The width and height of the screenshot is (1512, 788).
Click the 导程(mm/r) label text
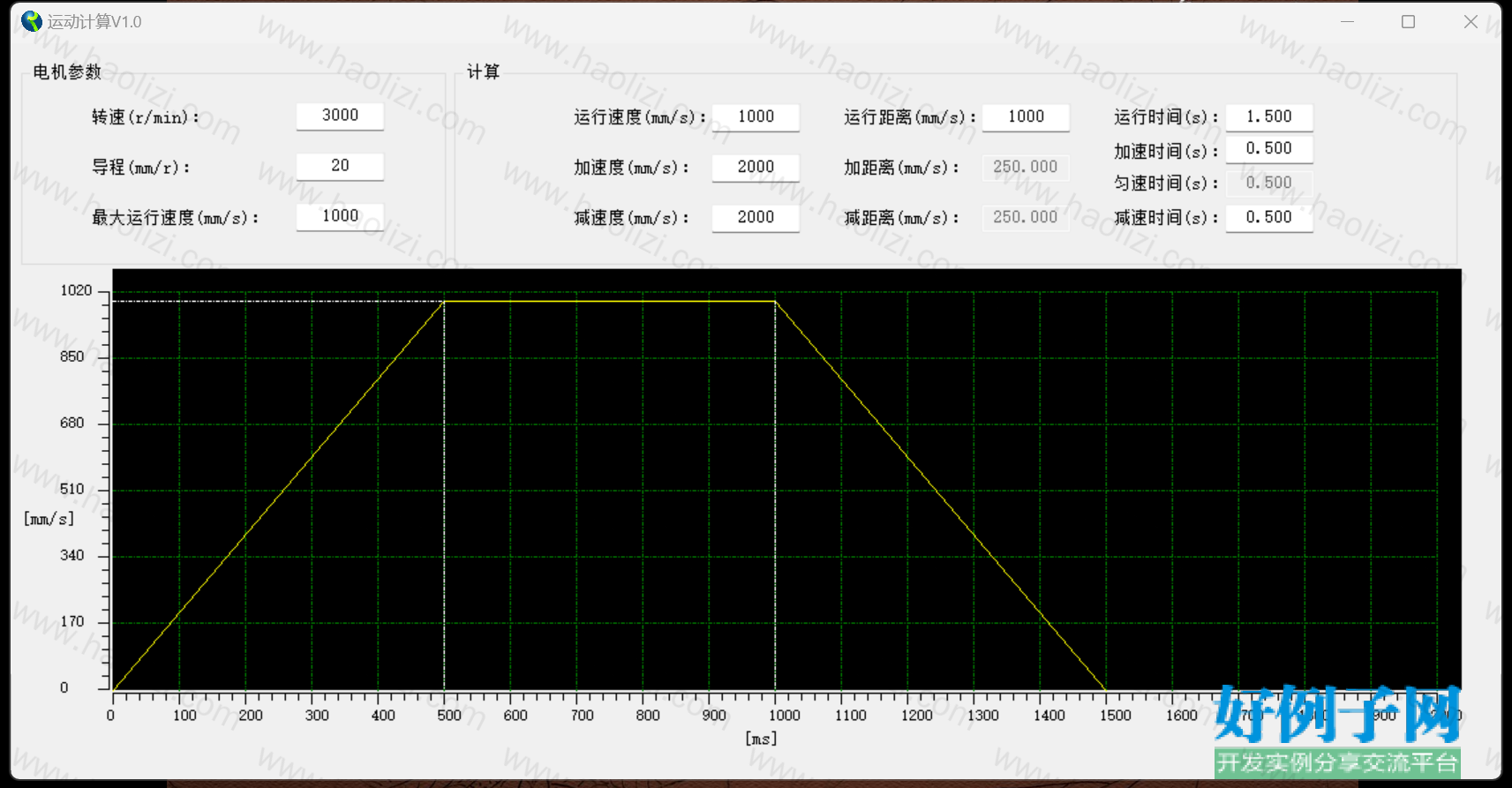pos(141,167)
